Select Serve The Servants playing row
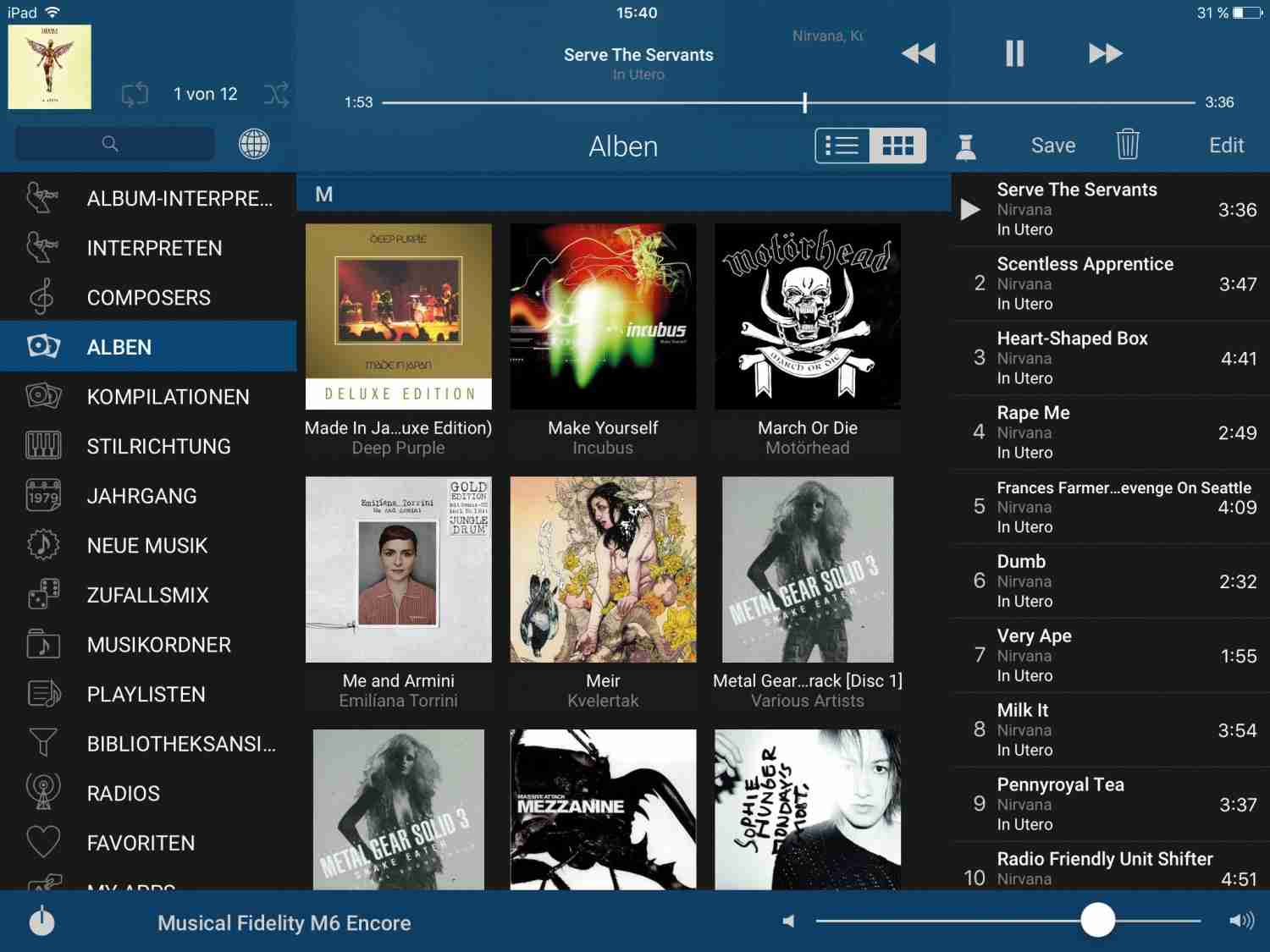The height and width of the screenshot is (952, 1270). [1111, 209]
